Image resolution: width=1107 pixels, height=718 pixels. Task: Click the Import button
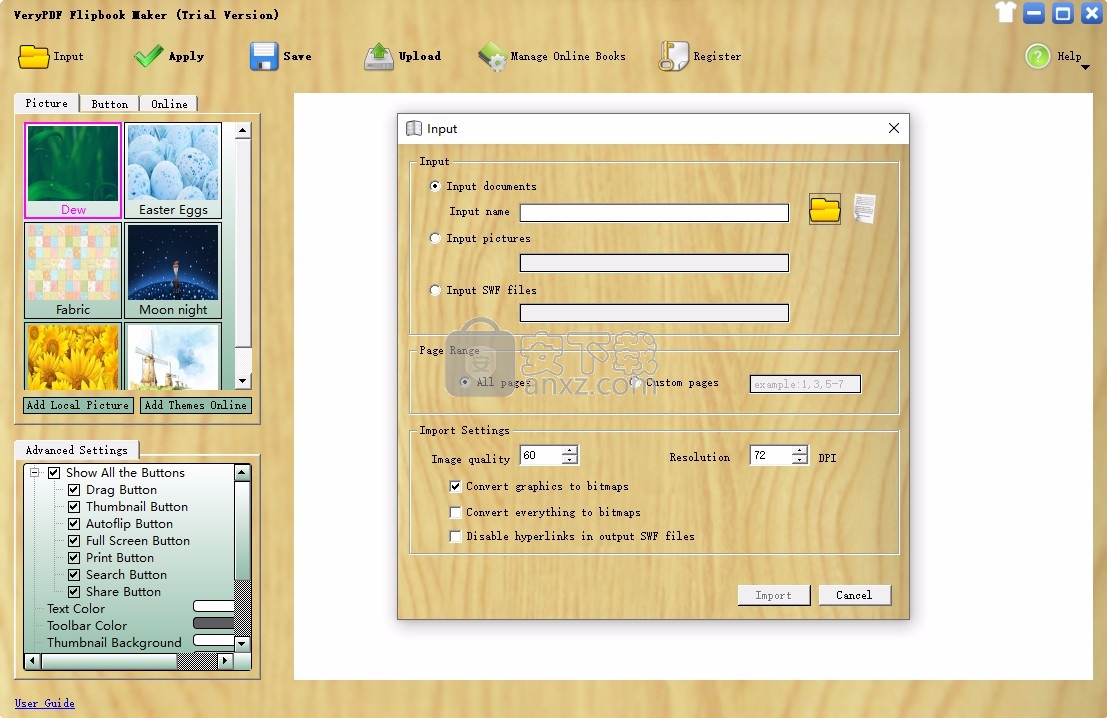774,595
